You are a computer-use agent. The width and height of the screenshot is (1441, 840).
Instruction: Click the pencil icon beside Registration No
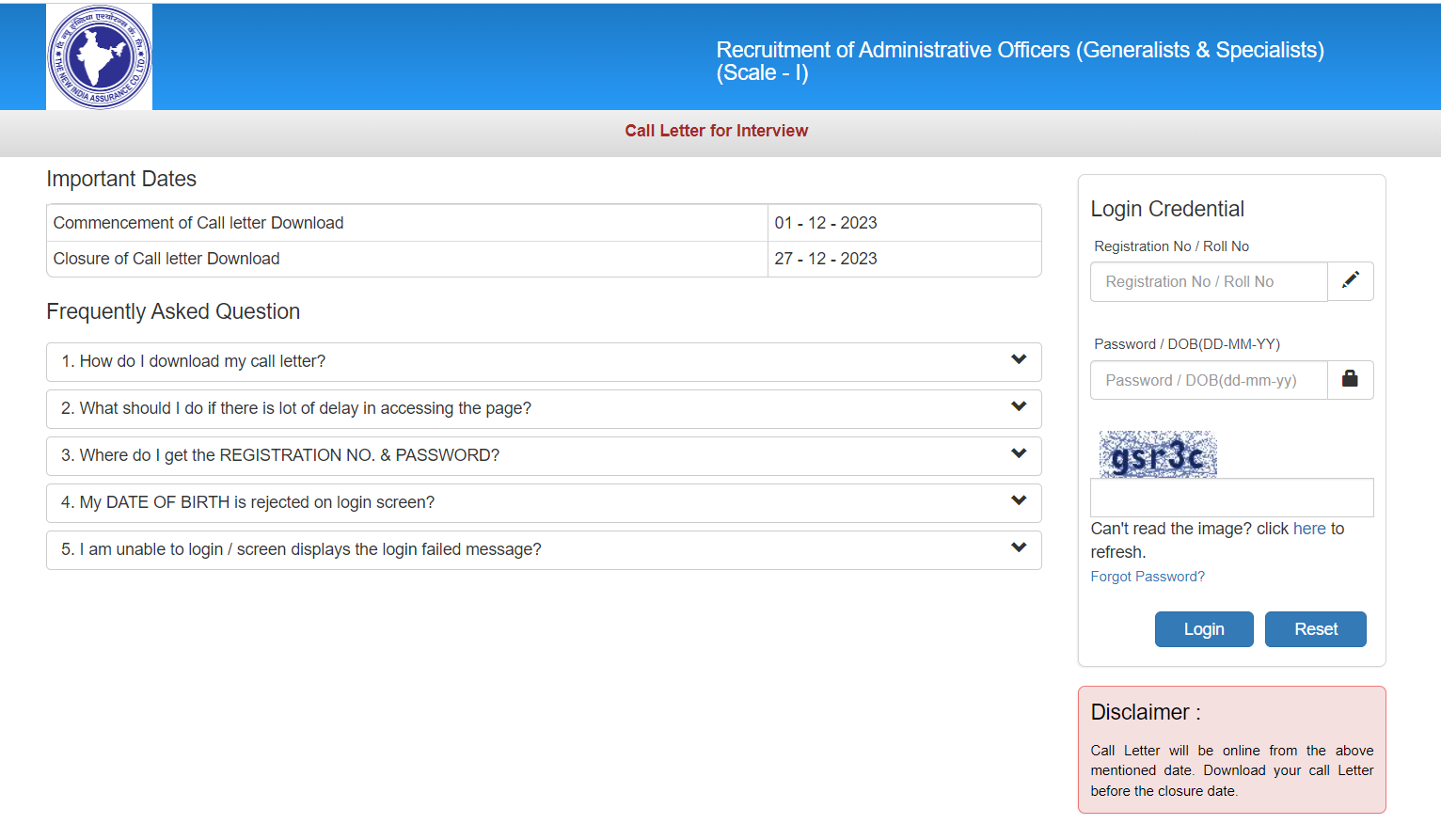[x=1350, y=281]
